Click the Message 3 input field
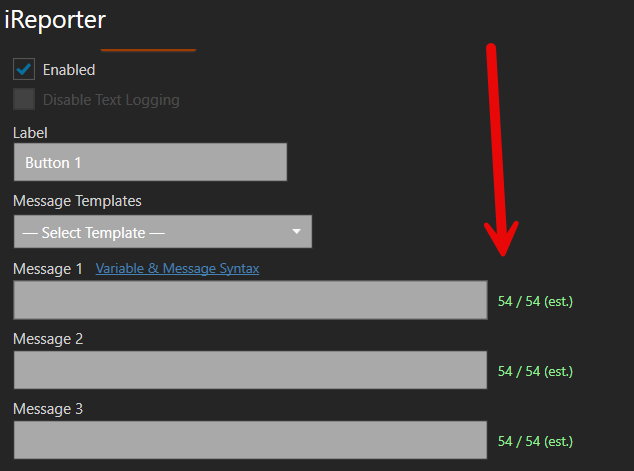The width and height of the screenshot is (634, 471). 250,440
